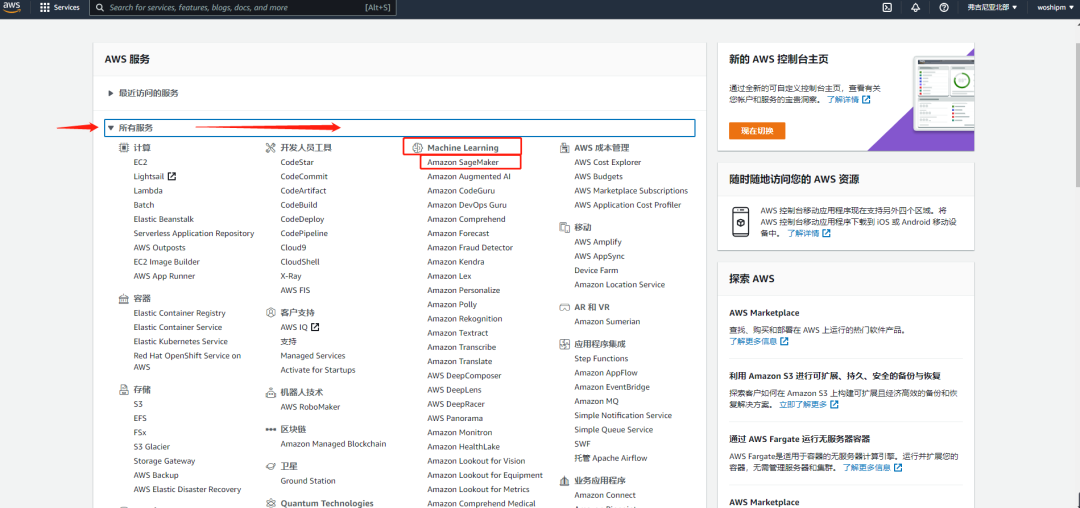Screen dimensions: 1080x508
Task: Click 了解详情 in the 新的 AWS 控制台主页 card
Action: click(x=849, y=100)
